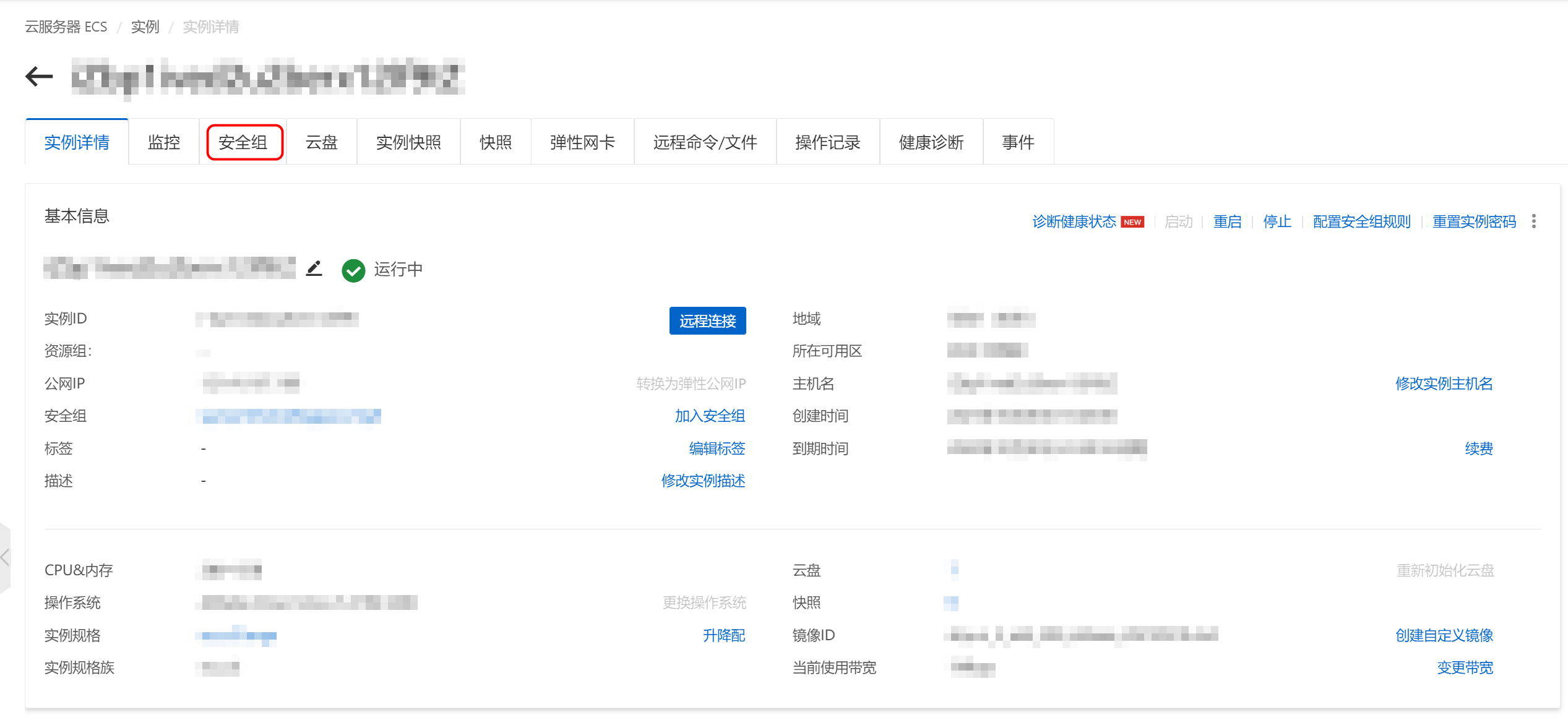Image resolution: width=1568 pixels, height=720 pixels.
Task: Open the 远程命令/文件 tab
Action: click(705, 142)
